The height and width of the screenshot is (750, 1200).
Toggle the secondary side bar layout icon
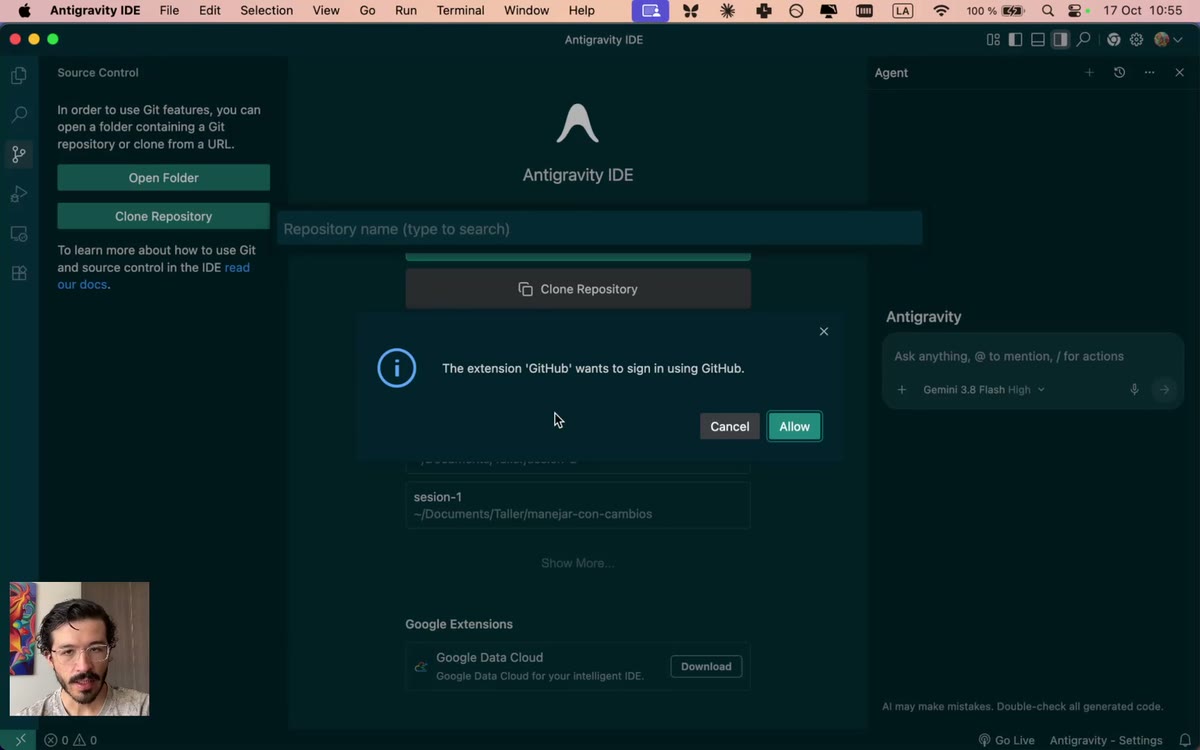(1060, 40)
